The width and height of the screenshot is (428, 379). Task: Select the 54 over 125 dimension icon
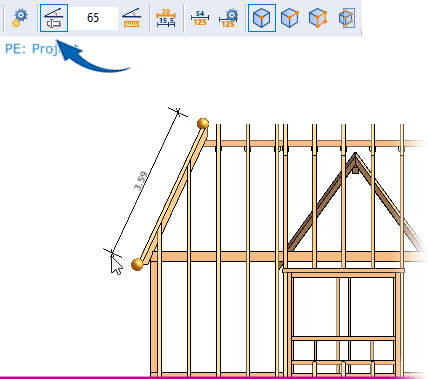[200, 18]
